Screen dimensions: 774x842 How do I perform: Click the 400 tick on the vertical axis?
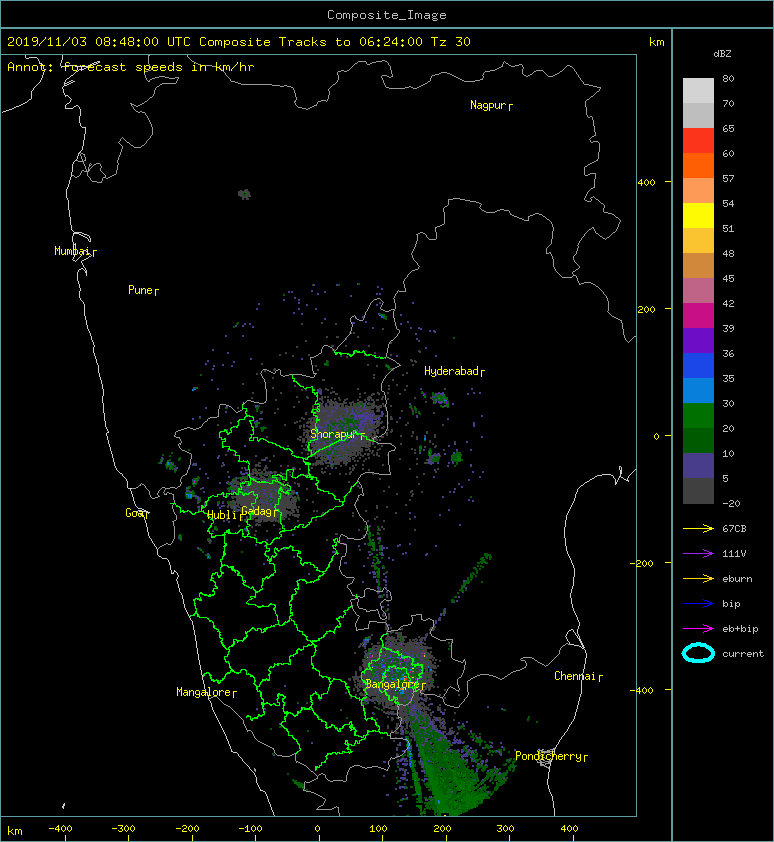pyautogui.click(x=646, y=182)
